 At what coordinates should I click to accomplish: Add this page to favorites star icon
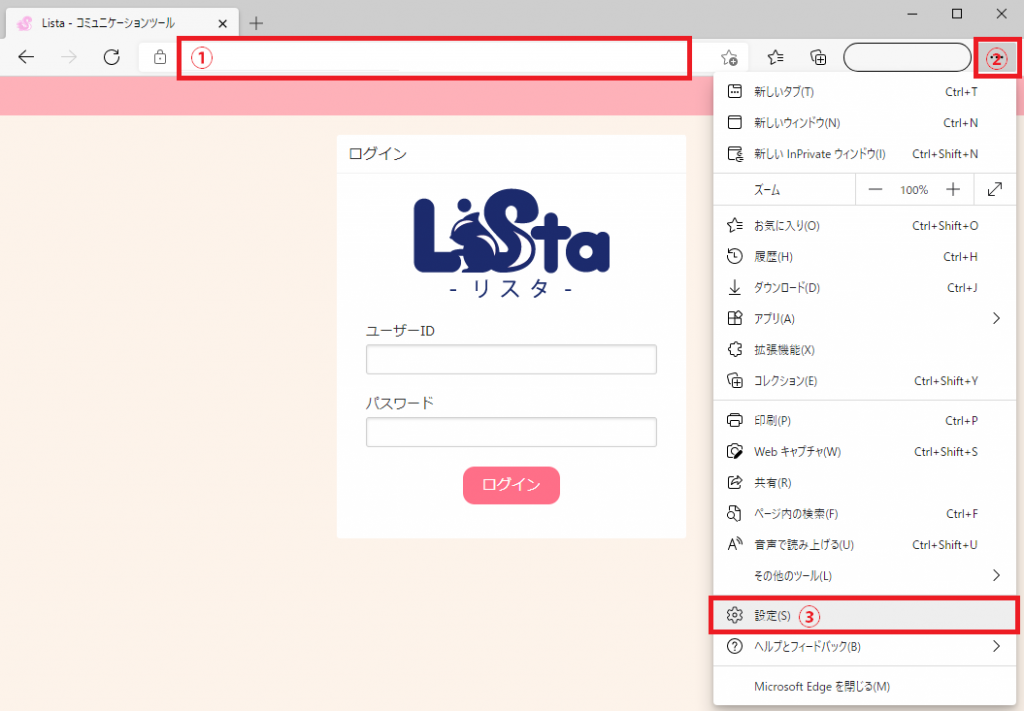pos(729,58)
